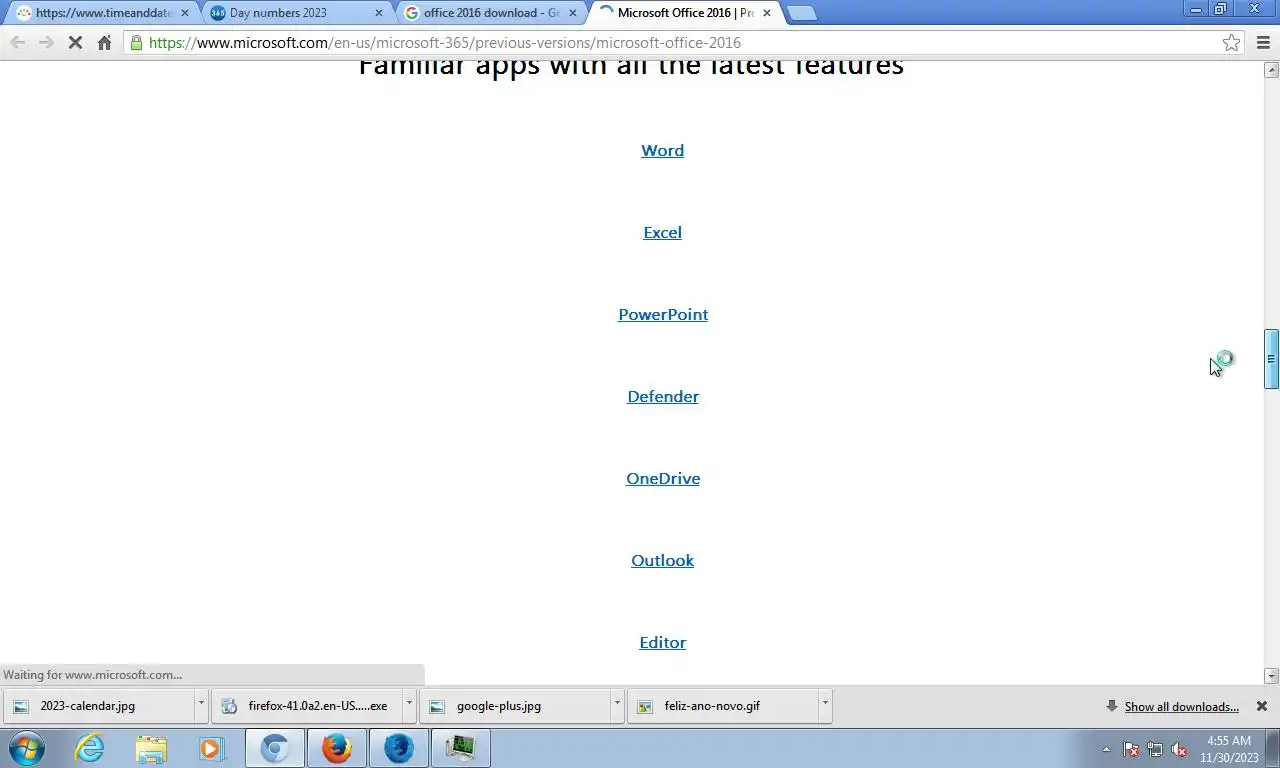1280x768 pixels.
Task: Click the green padlock security icon
Action: pyautogui.click(x=136, y=42)
